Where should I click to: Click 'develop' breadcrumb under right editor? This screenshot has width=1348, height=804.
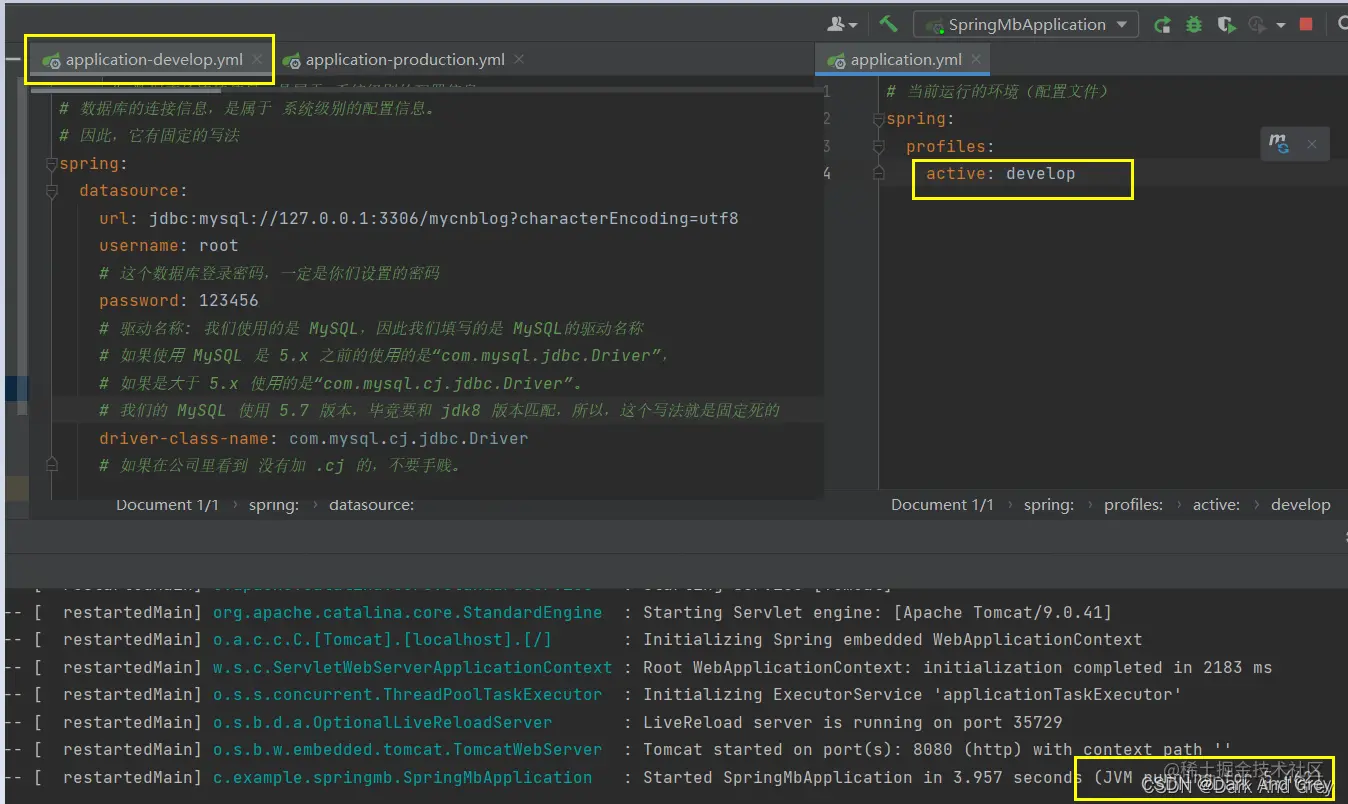coord(1300,505)
